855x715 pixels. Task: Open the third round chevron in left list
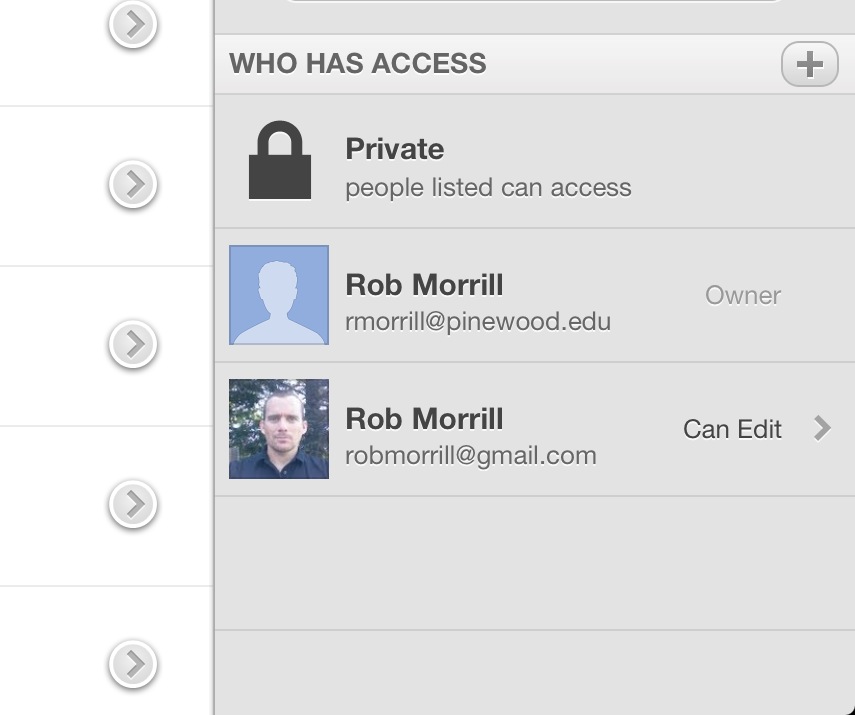pos(133,344)
